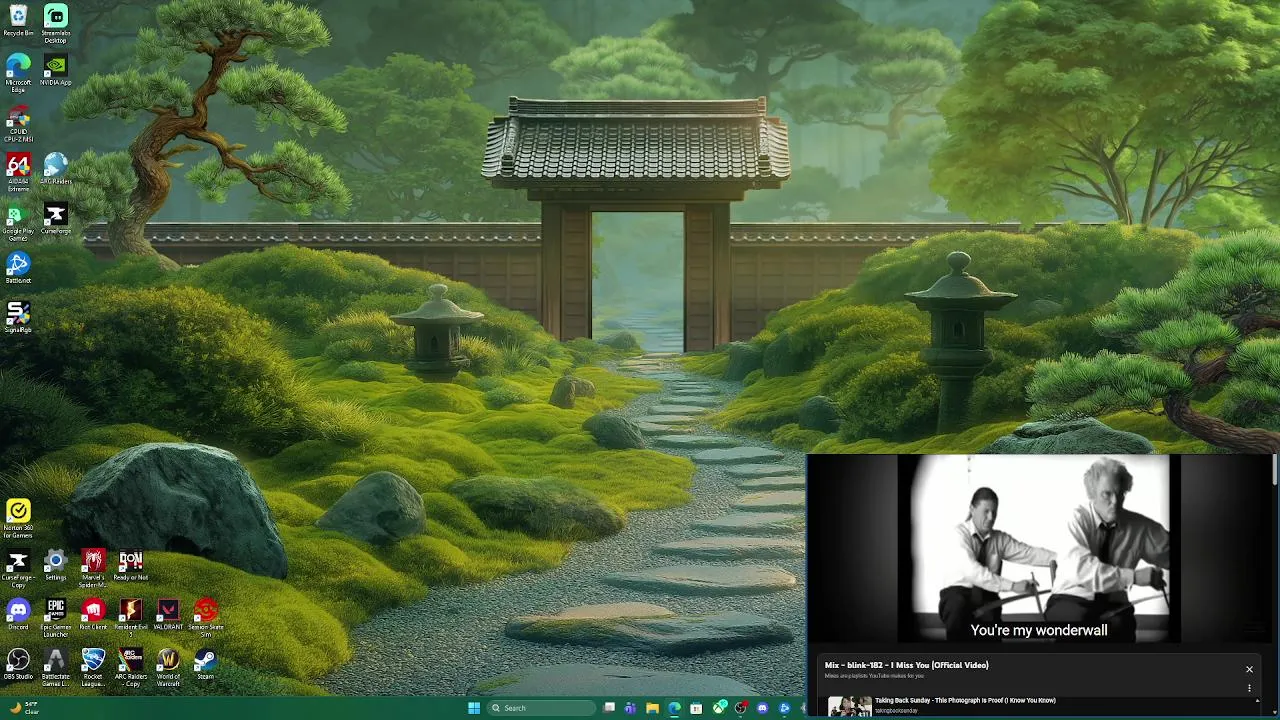The image size is (1280, 720).
Task: Select the Epic Games Launcher icon
Action: (x=56, y=619)
